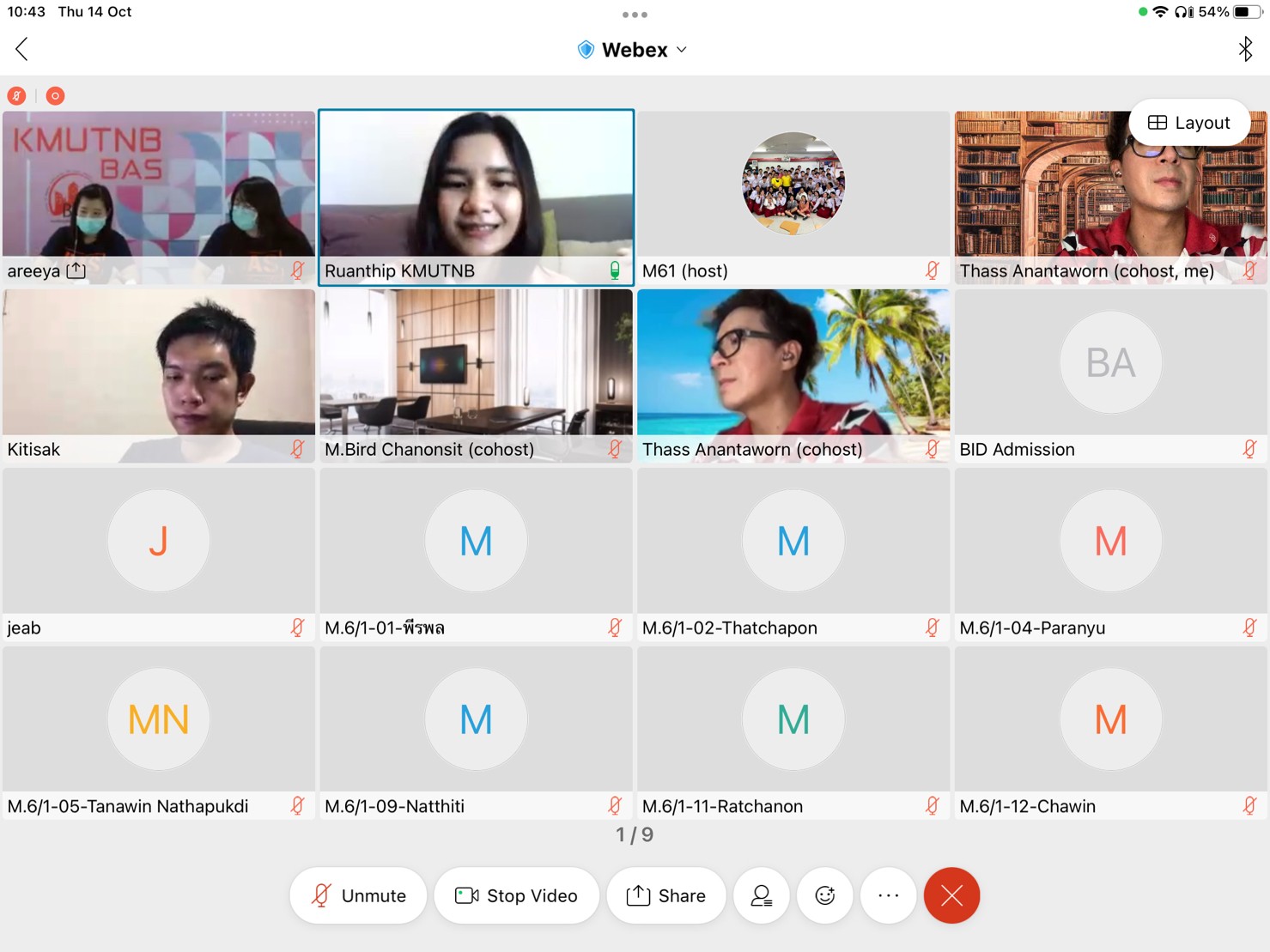Leave the meeting with the red X button
This screenshot has width=1270, height=952.
point(951,895)
